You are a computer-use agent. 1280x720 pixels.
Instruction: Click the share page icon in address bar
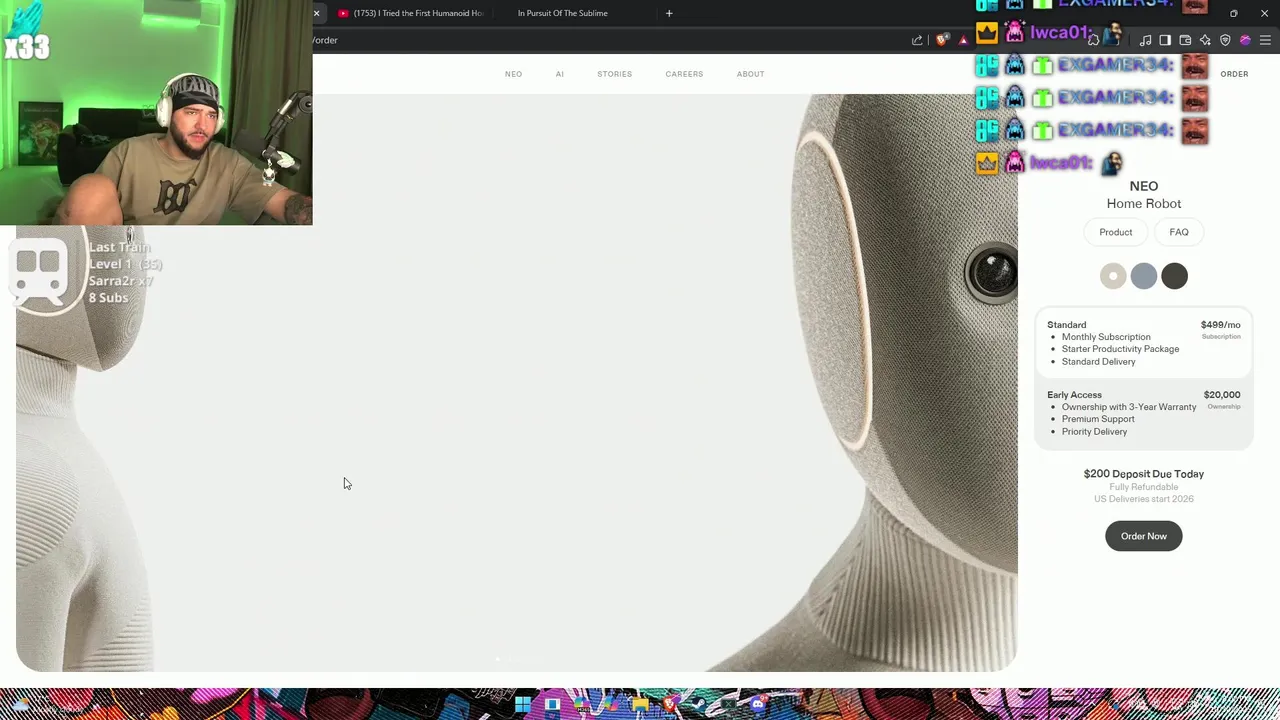point(917,40)
